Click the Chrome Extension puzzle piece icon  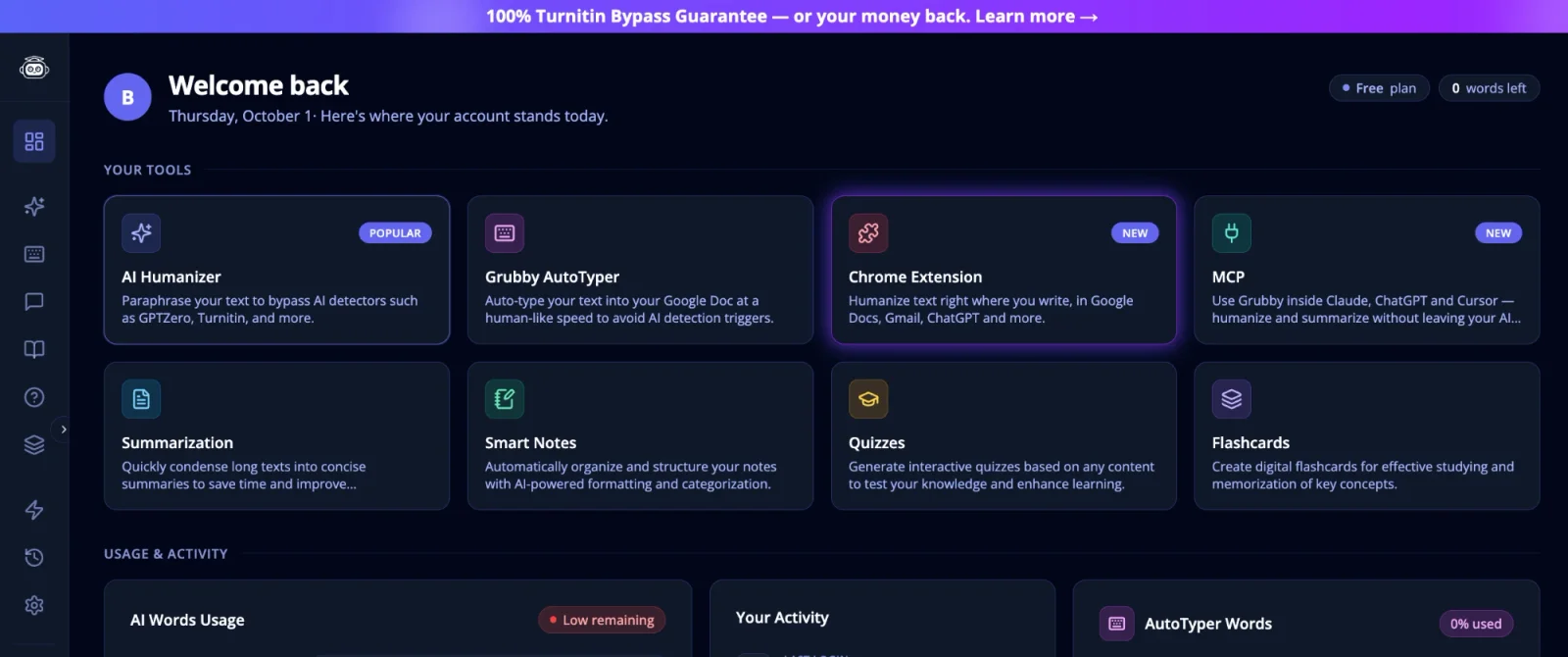coord(868,232)
